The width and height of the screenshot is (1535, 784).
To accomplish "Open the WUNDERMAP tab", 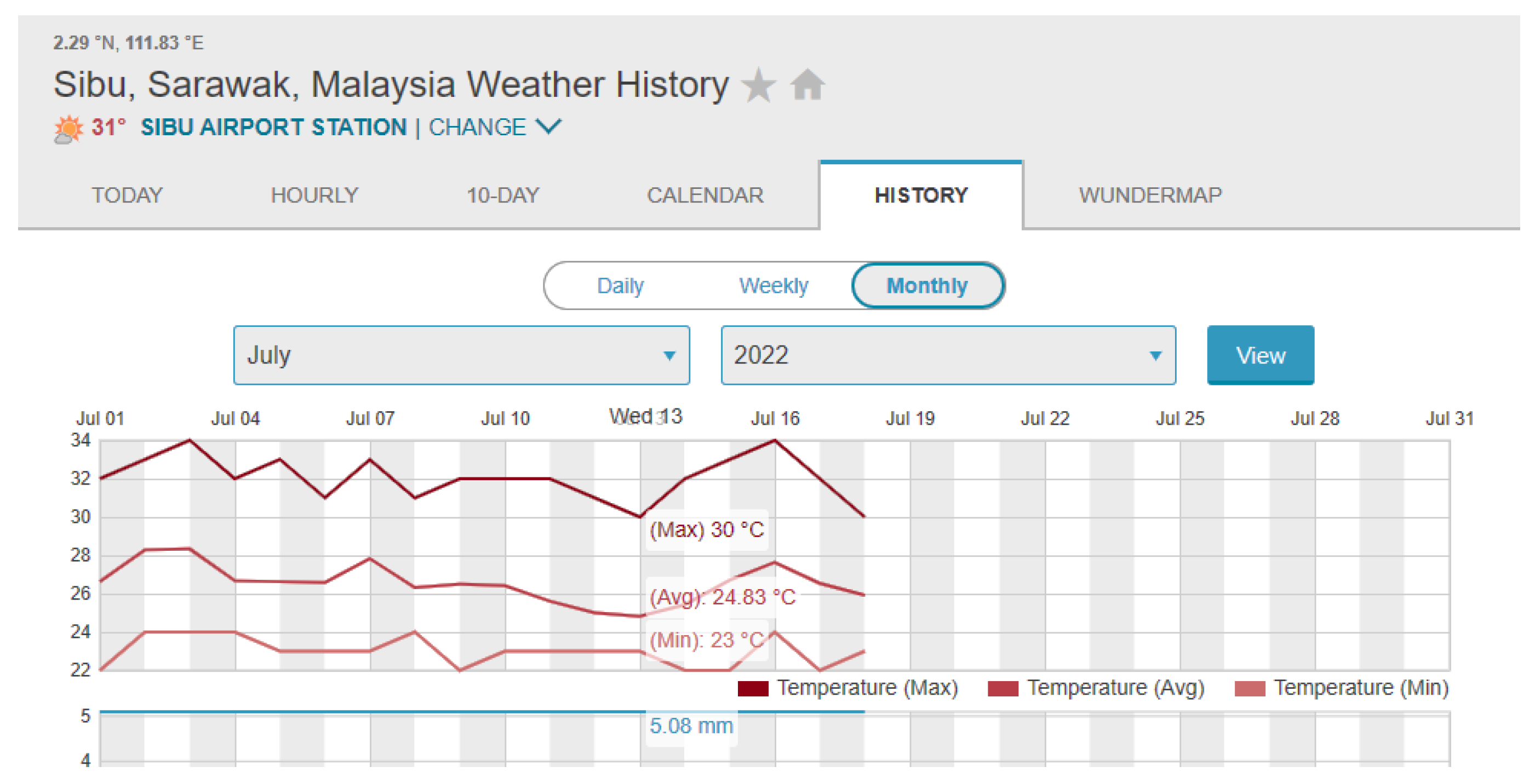I will tap(1149, 195).
